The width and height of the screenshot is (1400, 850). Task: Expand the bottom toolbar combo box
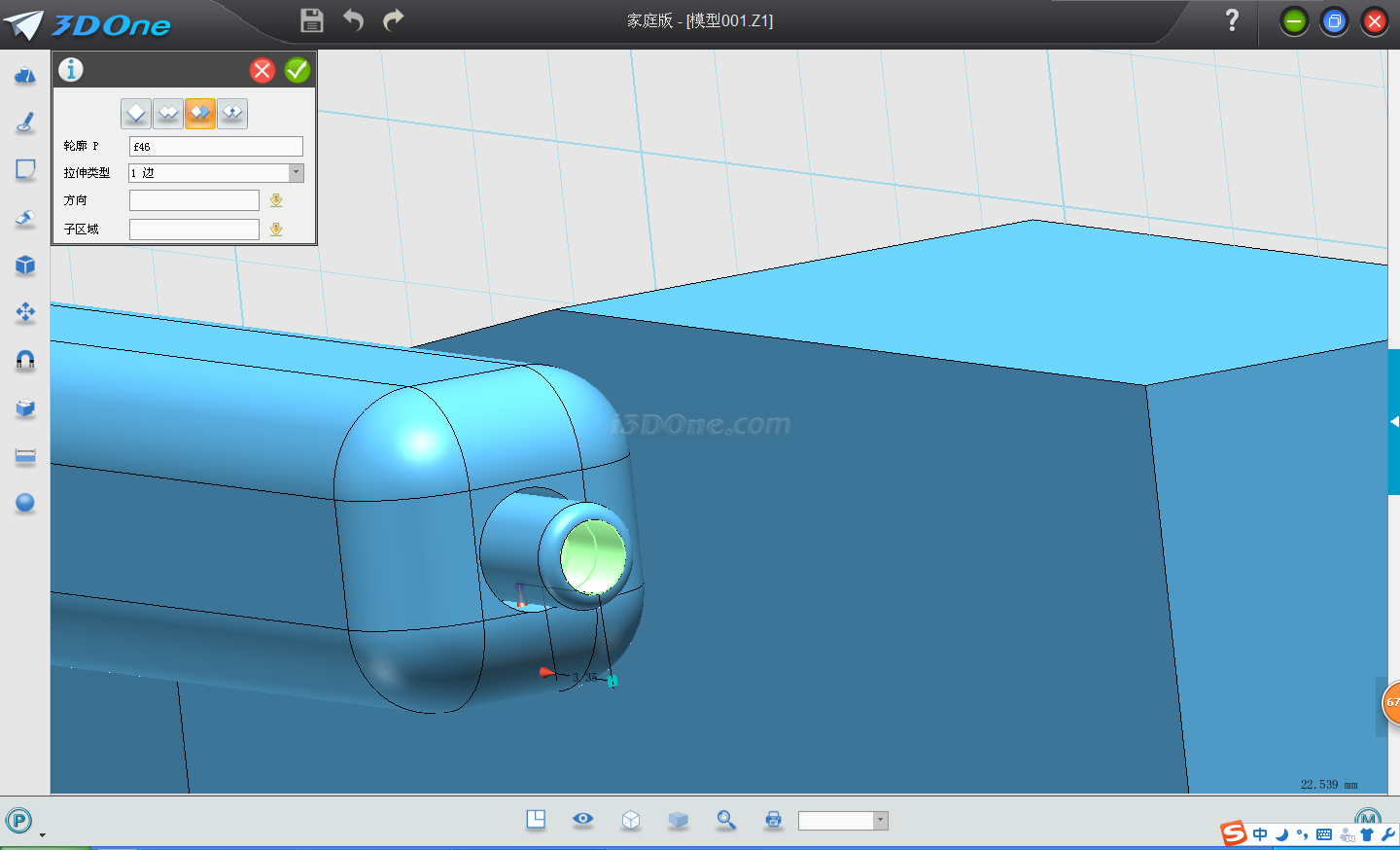pos(880,821)
